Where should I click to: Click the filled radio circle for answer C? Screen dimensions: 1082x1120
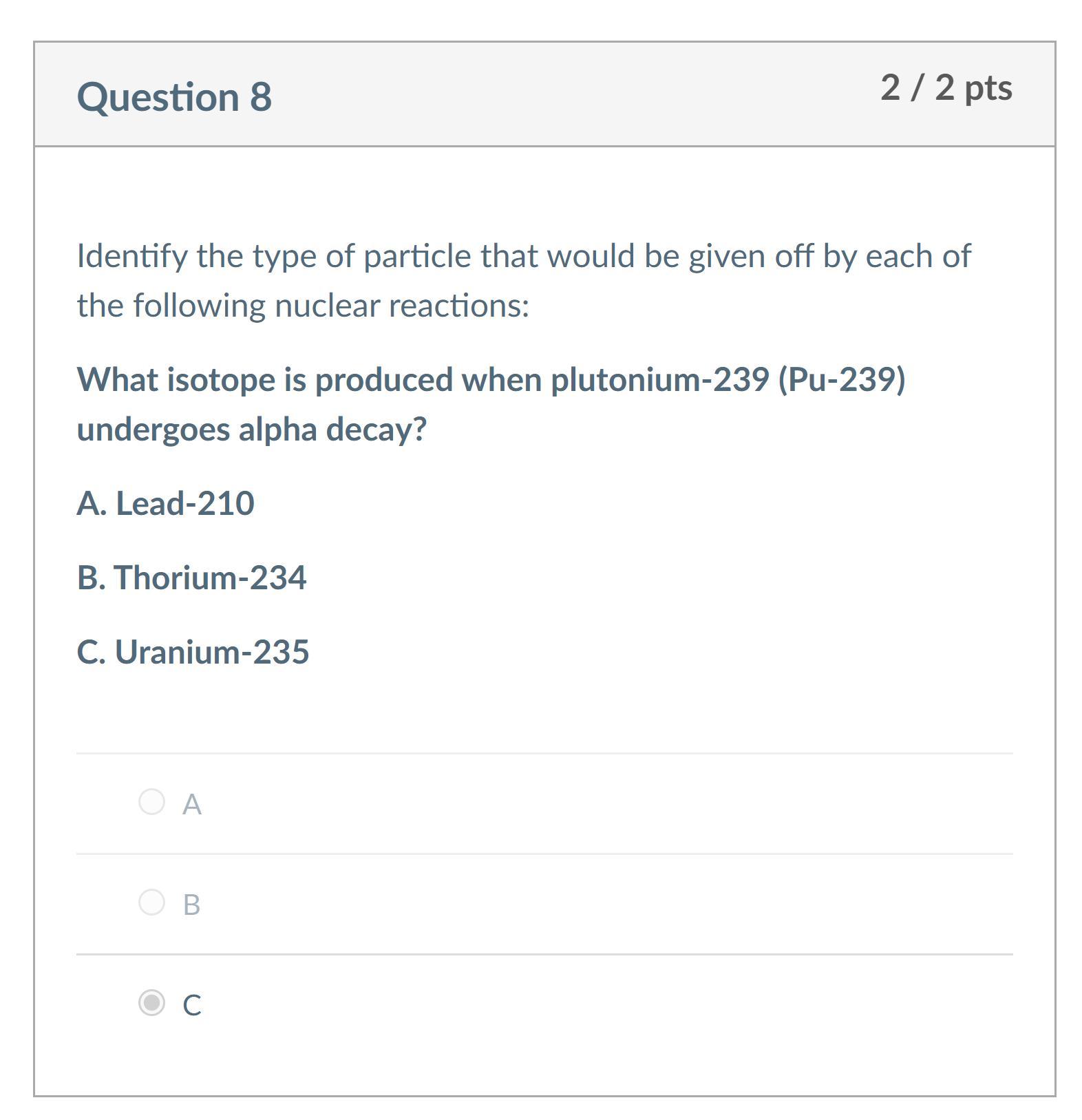click(x=151, y=1002)
